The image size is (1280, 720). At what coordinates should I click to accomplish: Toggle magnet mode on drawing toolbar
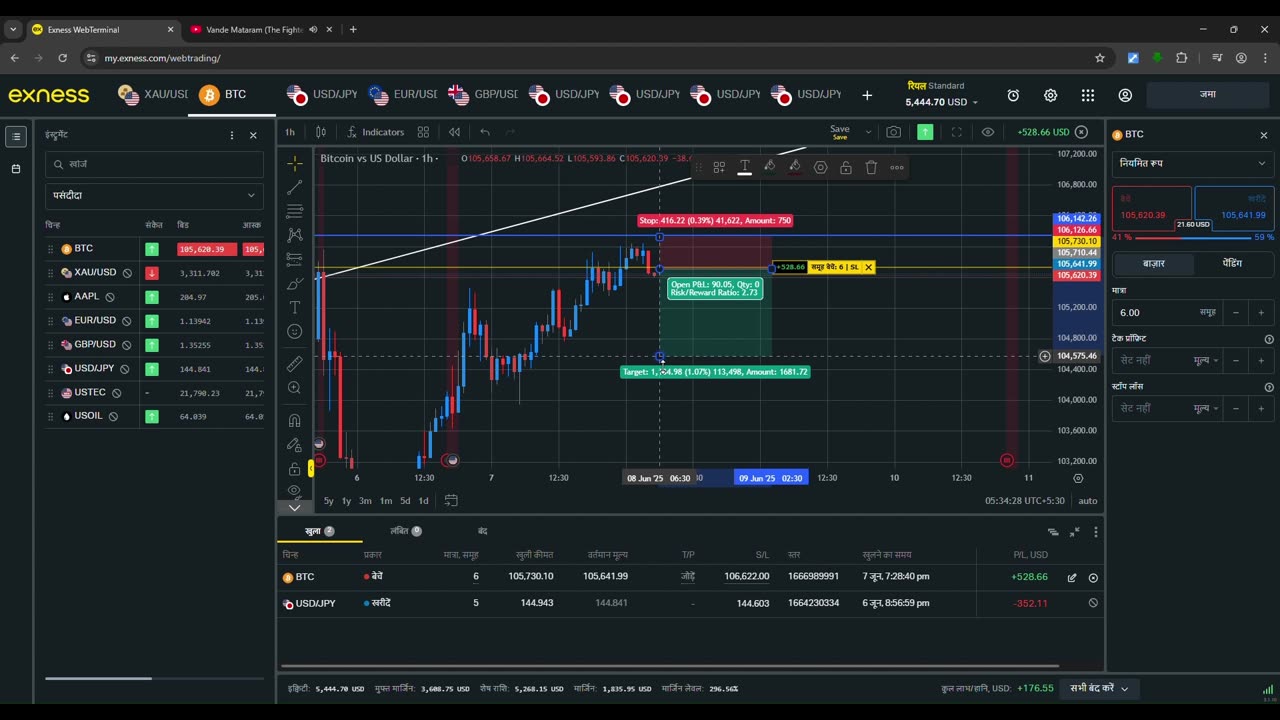pos(294,421)
